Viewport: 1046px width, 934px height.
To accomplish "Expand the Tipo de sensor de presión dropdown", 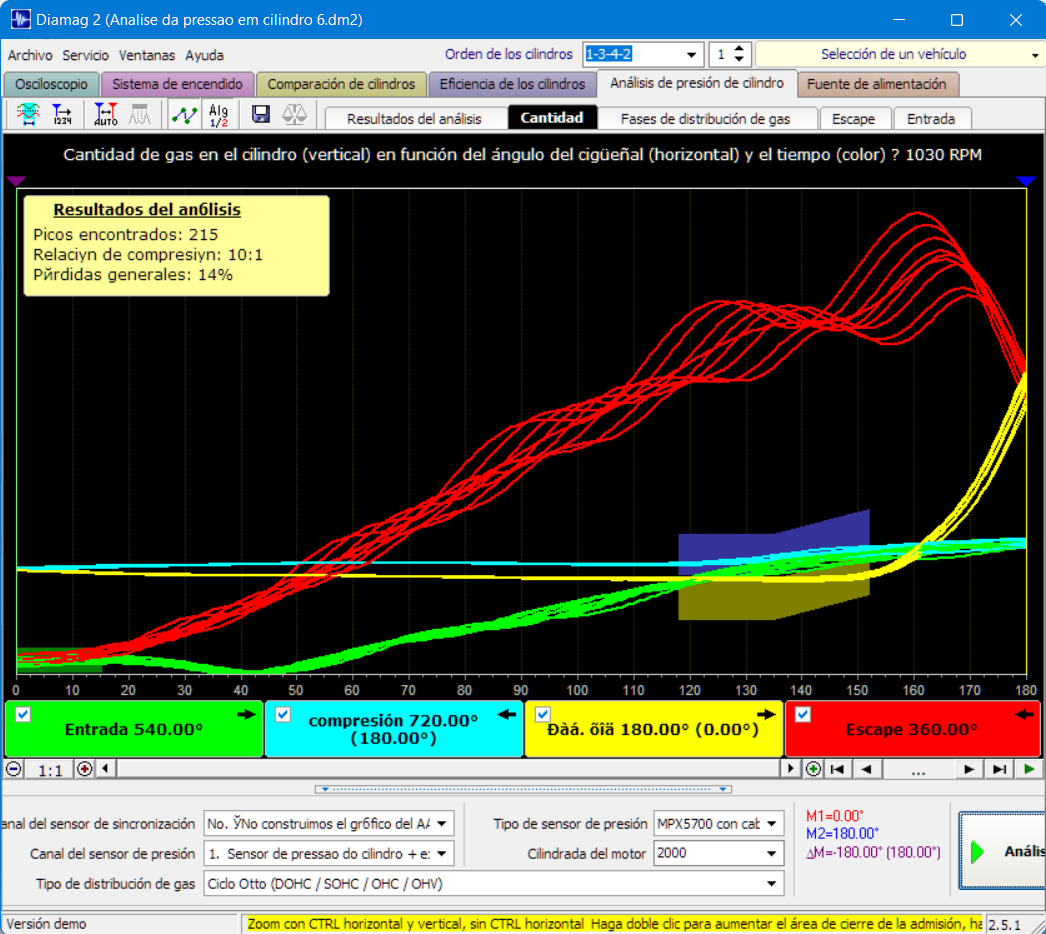I will point(772,824).
